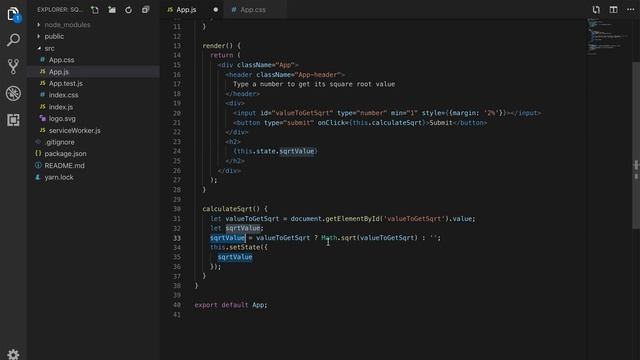The width and height of the screenshot is (640, 360).
Task: Click the unsaved dot on App.js tab
Action: pos(216,10)
